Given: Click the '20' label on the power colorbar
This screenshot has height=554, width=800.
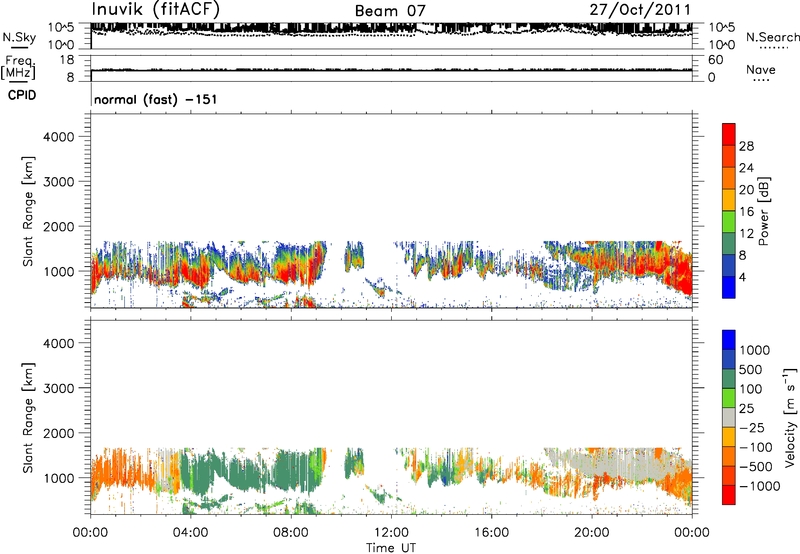Looking at the screenshot, I should click(746, 190).
